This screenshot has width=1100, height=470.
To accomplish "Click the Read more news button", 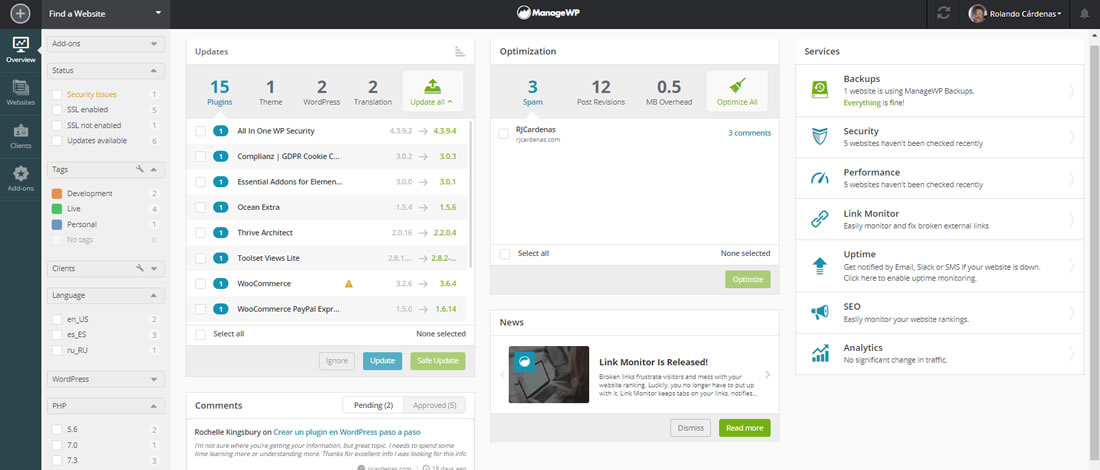I will (x=744, y=428).
